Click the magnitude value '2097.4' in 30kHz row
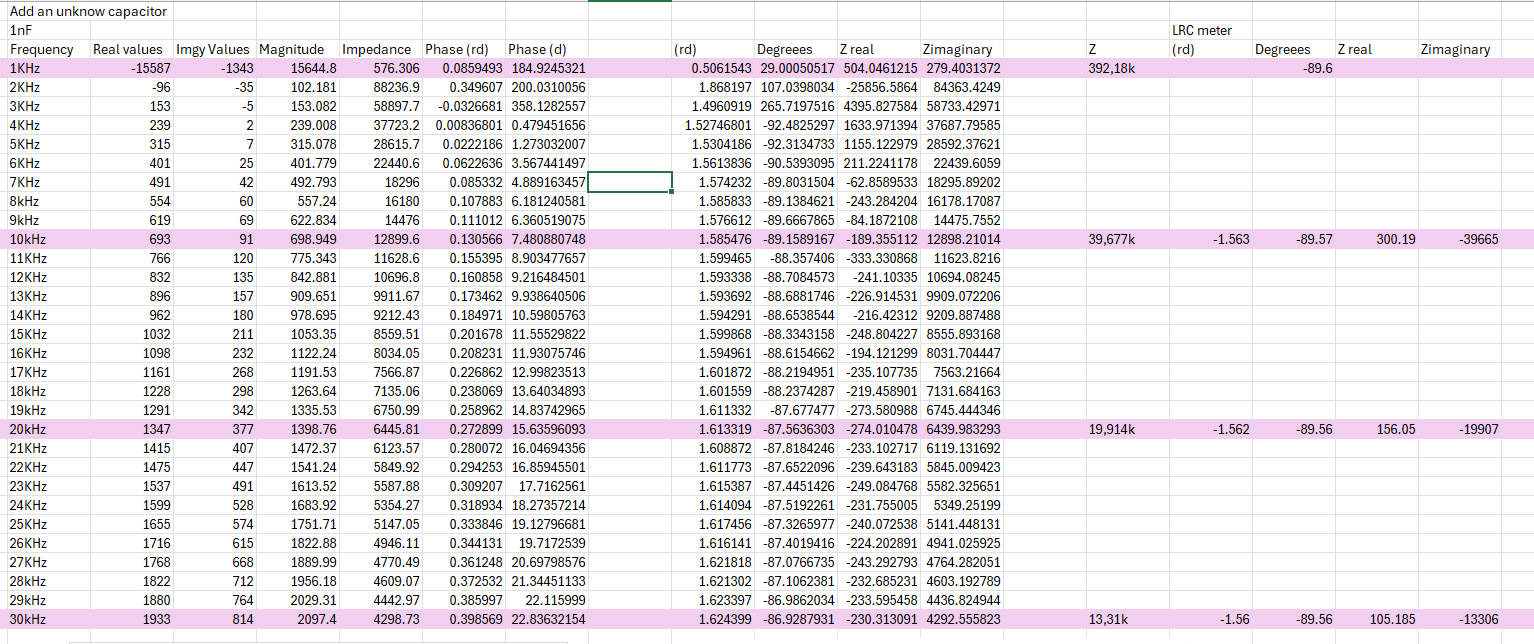The width and height of the screenshot is (1534, 644). tap(317, 619)
